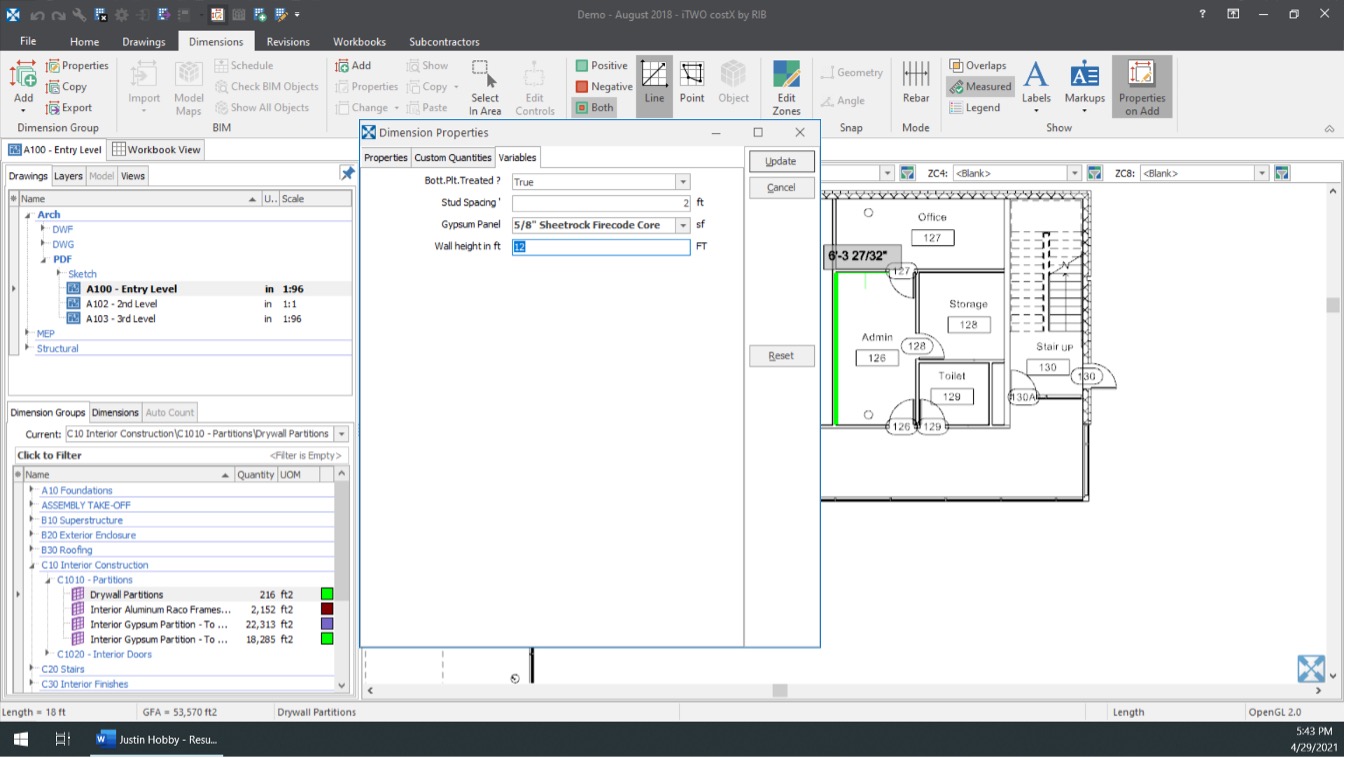Click the purple Interior Gypsum Partition swatch
Image resolution: width=1345 pixels, height=758 pixels.
[x=327, y=624]
